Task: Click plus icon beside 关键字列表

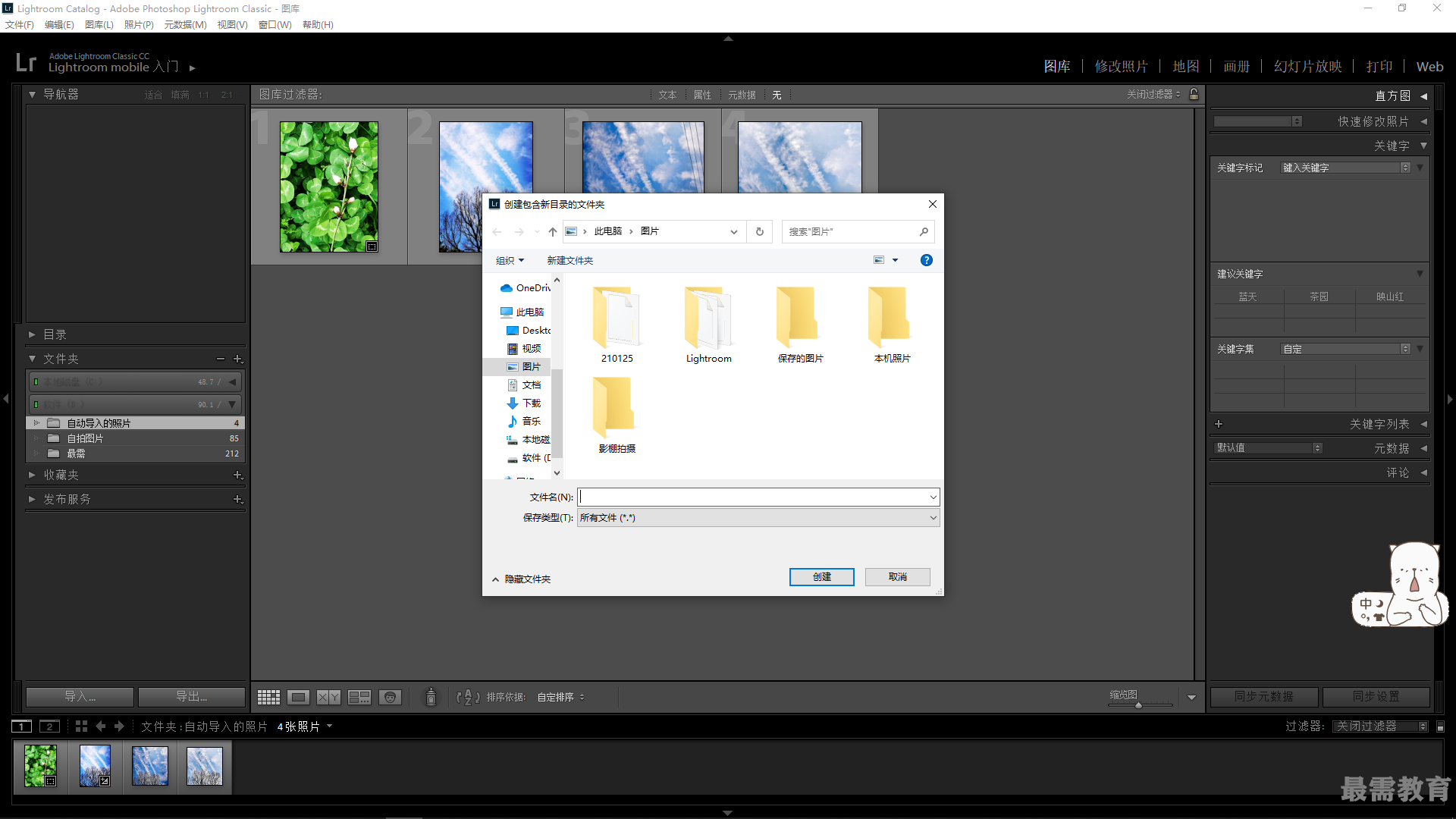Action: pos(1219,424)
